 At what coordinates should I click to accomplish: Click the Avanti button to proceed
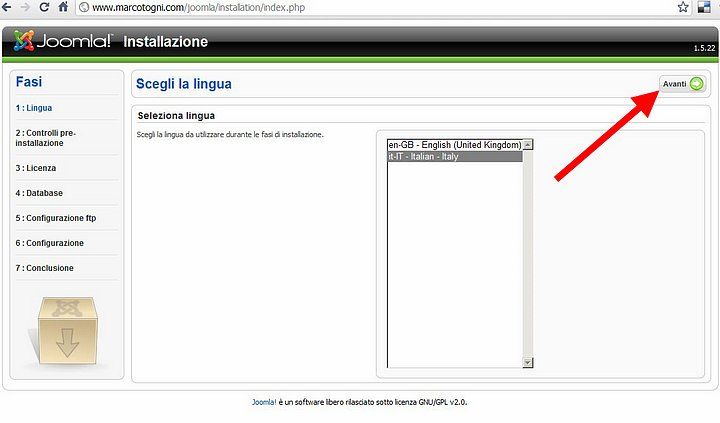pos(683,84)
